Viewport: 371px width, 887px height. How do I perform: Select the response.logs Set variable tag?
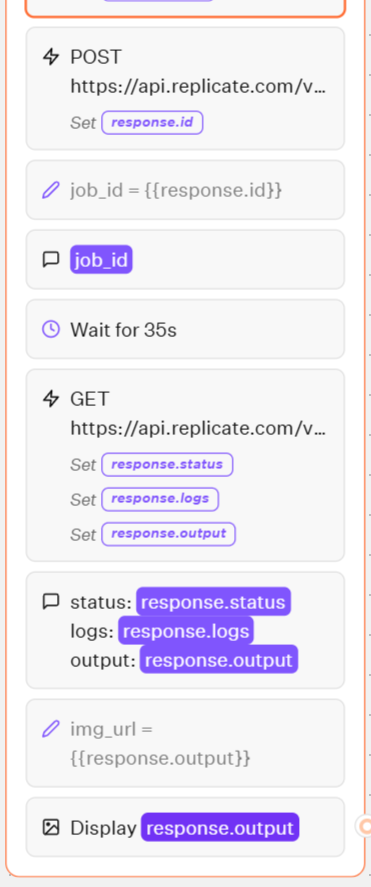[x=160, y=499]
